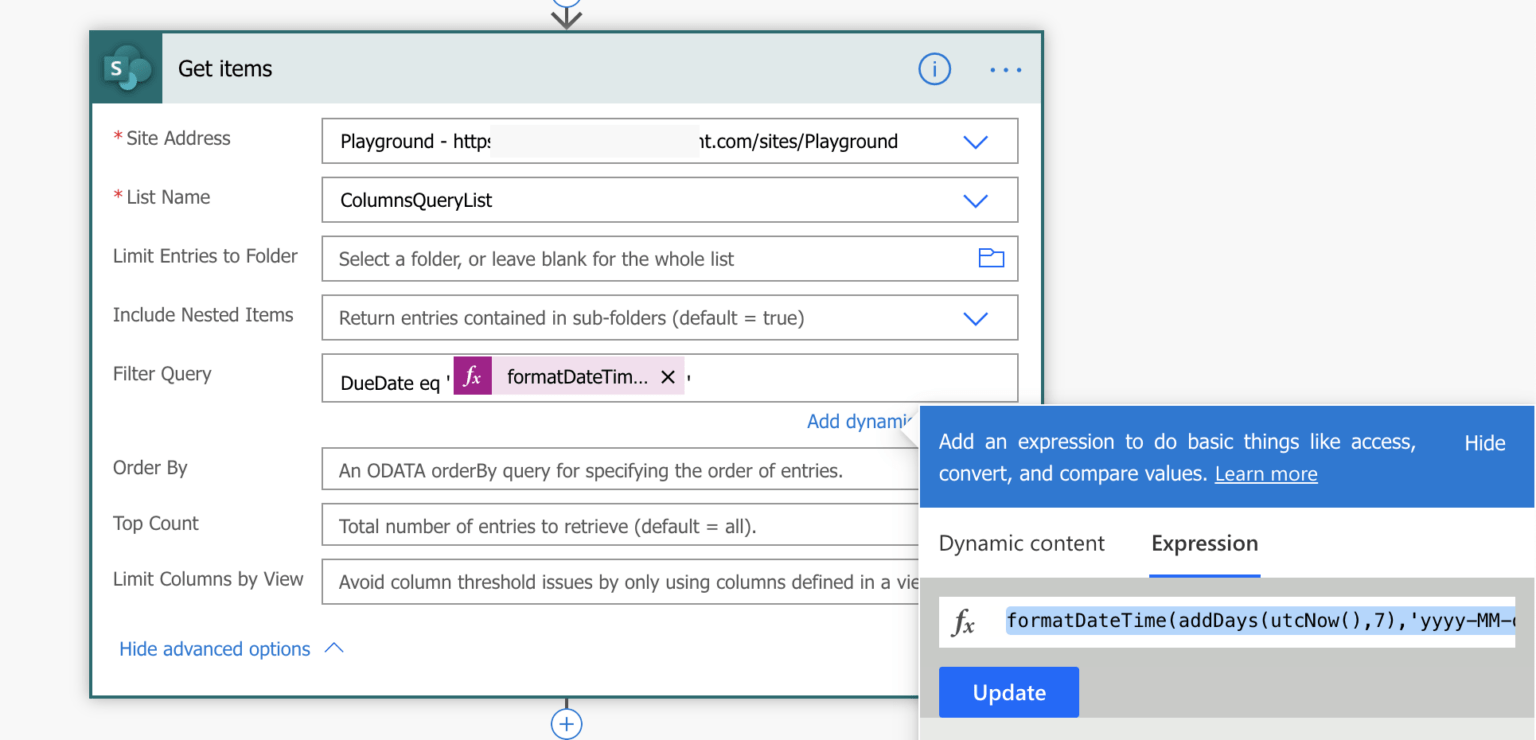Expand the List Name dropdown

[x=975, y=201]
